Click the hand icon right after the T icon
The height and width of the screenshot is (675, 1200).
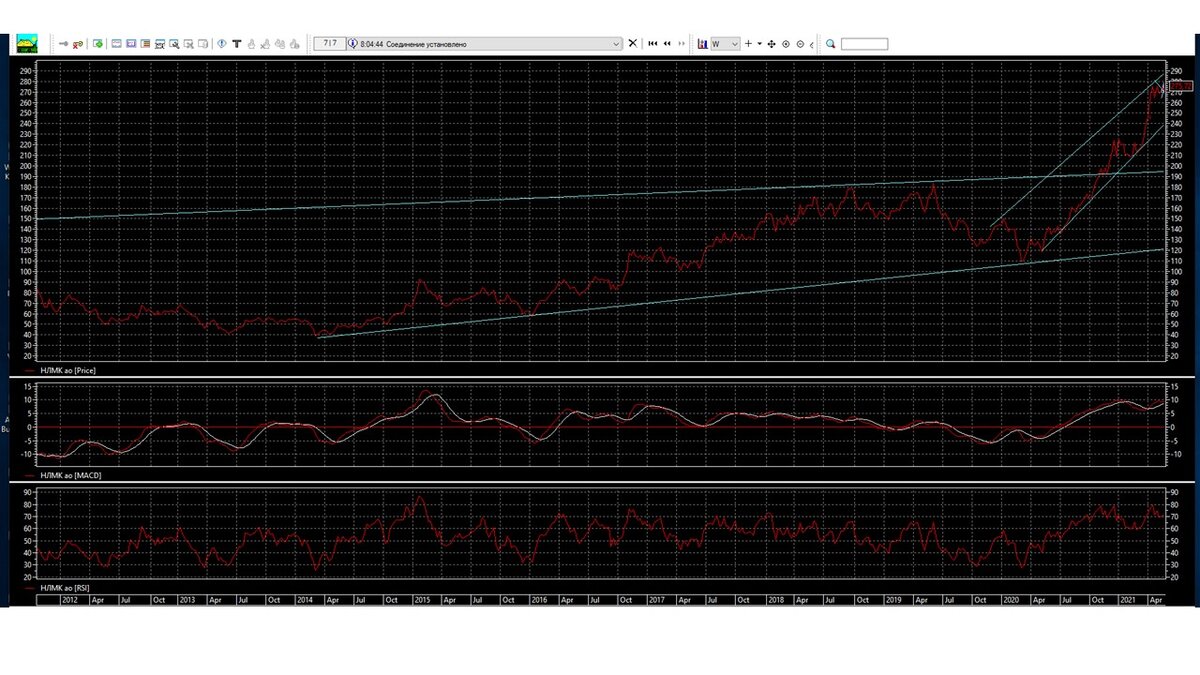[x=251, y=44]
